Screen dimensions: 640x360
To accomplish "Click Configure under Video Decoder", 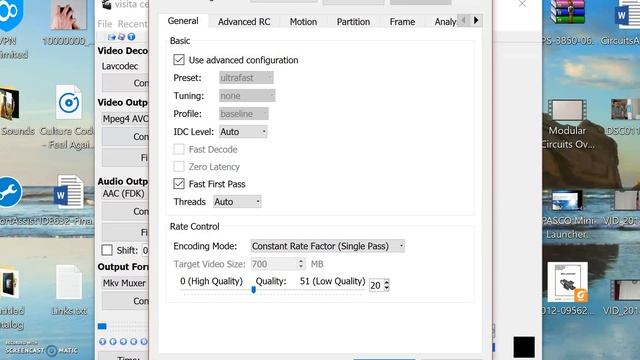I will point(125,83).
